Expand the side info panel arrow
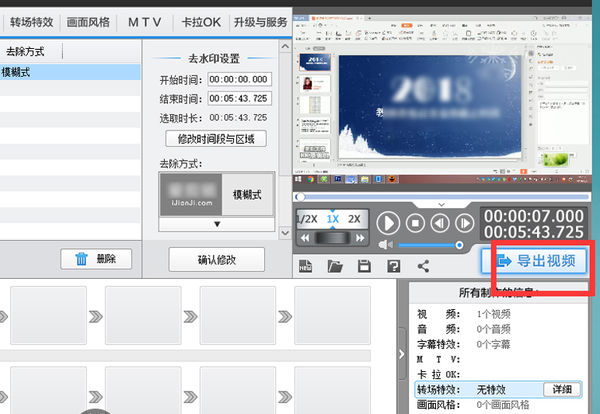The width and height of the screenshot is (600, 414). (x=401, y=354)
